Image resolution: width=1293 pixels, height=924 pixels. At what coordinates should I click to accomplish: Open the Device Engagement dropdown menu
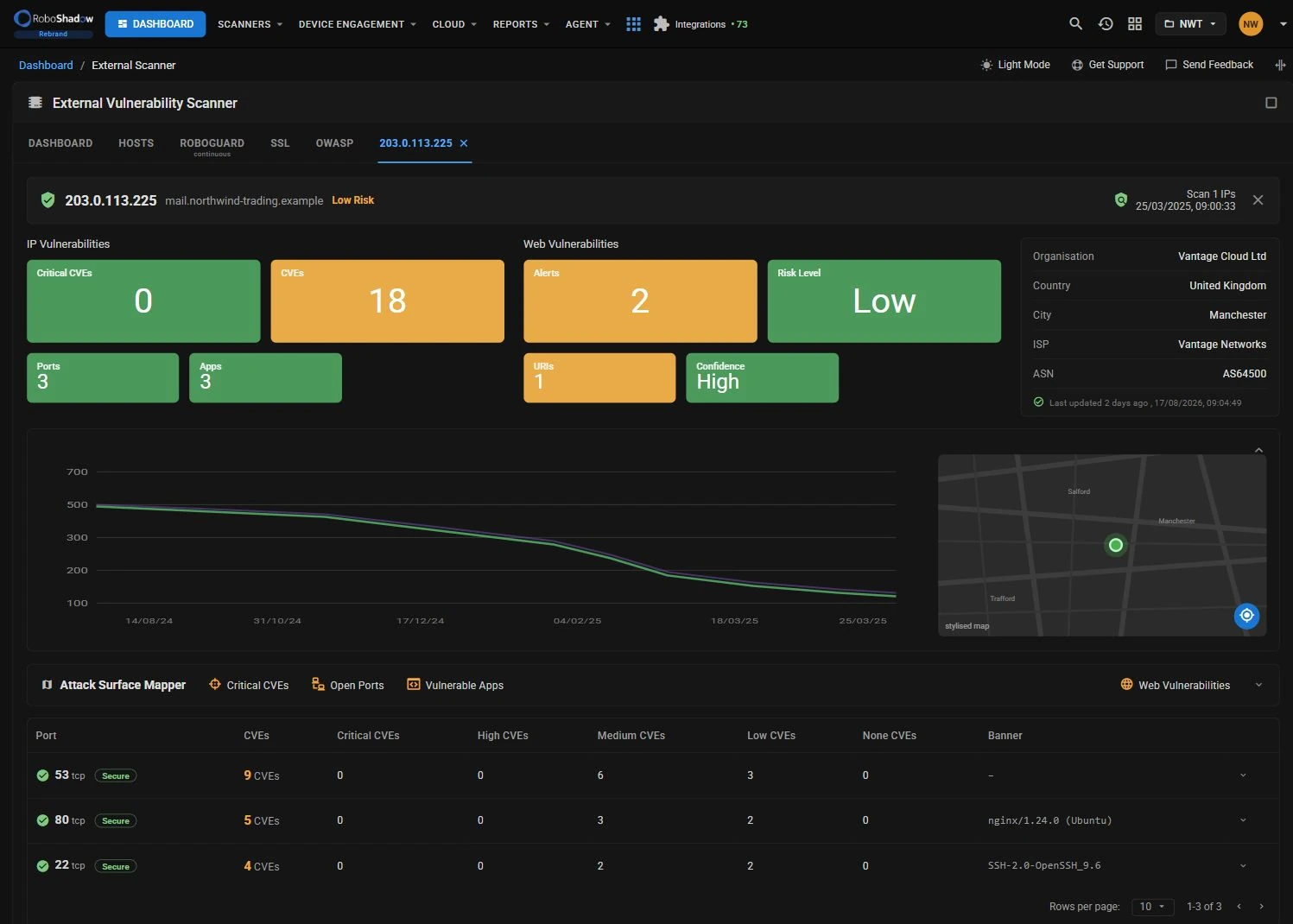pyautogui.click(x=357, y=24)
